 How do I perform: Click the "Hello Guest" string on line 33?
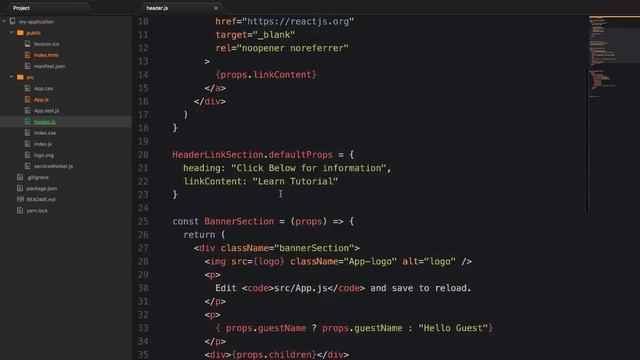pos(453,328)
